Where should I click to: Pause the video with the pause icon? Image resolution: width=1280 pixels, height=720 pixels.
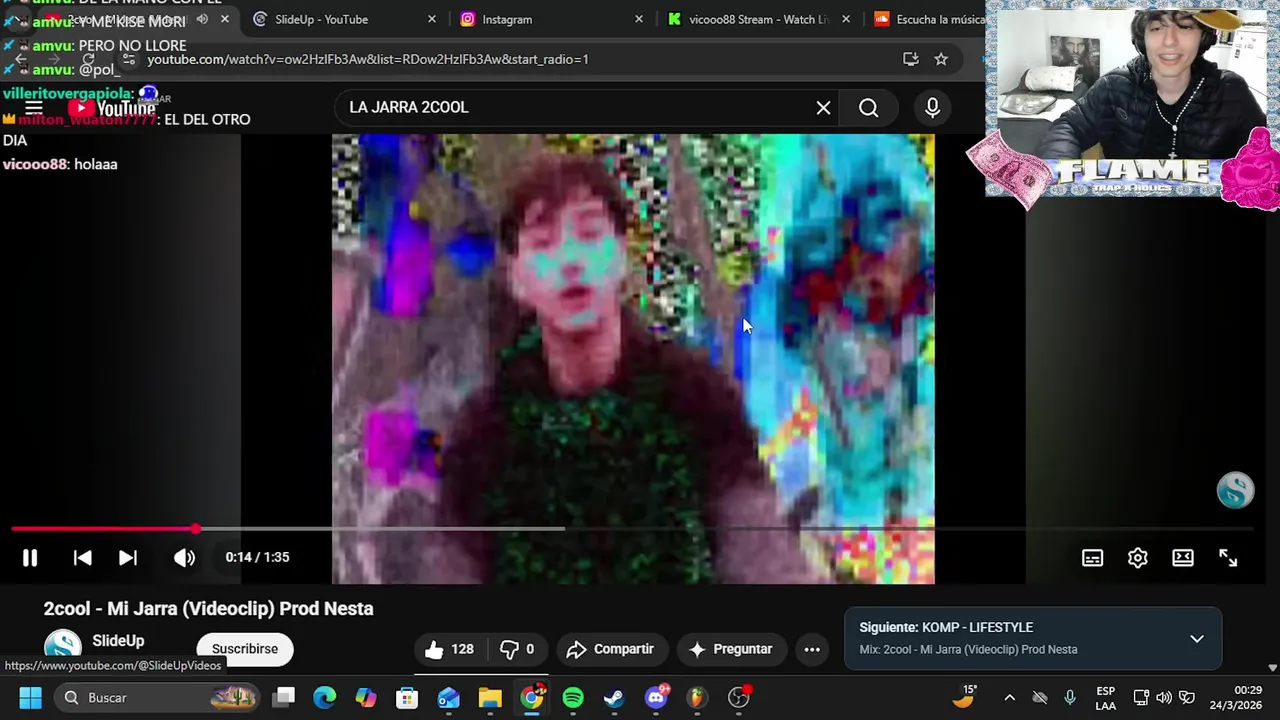click(30, 558)
